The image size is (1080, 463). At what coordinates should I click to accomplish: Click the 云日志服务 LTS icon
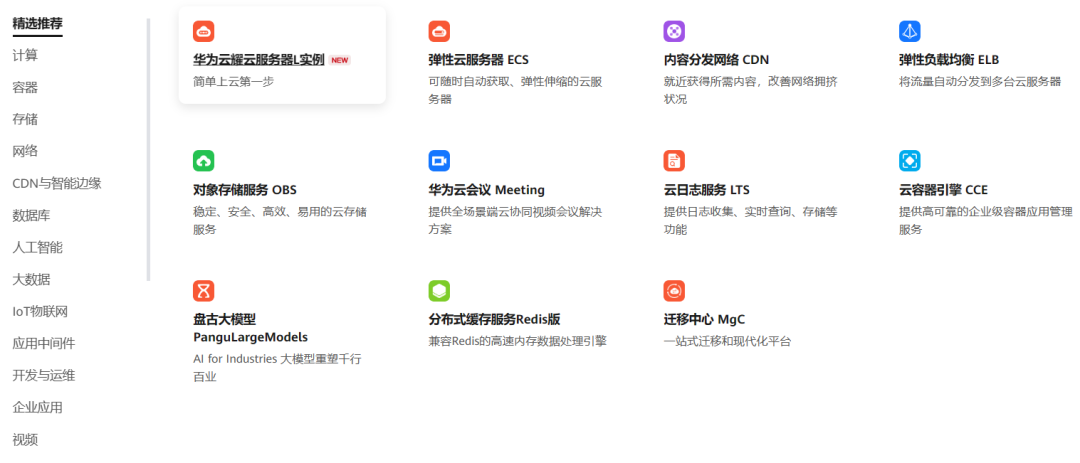pos(674,161)
